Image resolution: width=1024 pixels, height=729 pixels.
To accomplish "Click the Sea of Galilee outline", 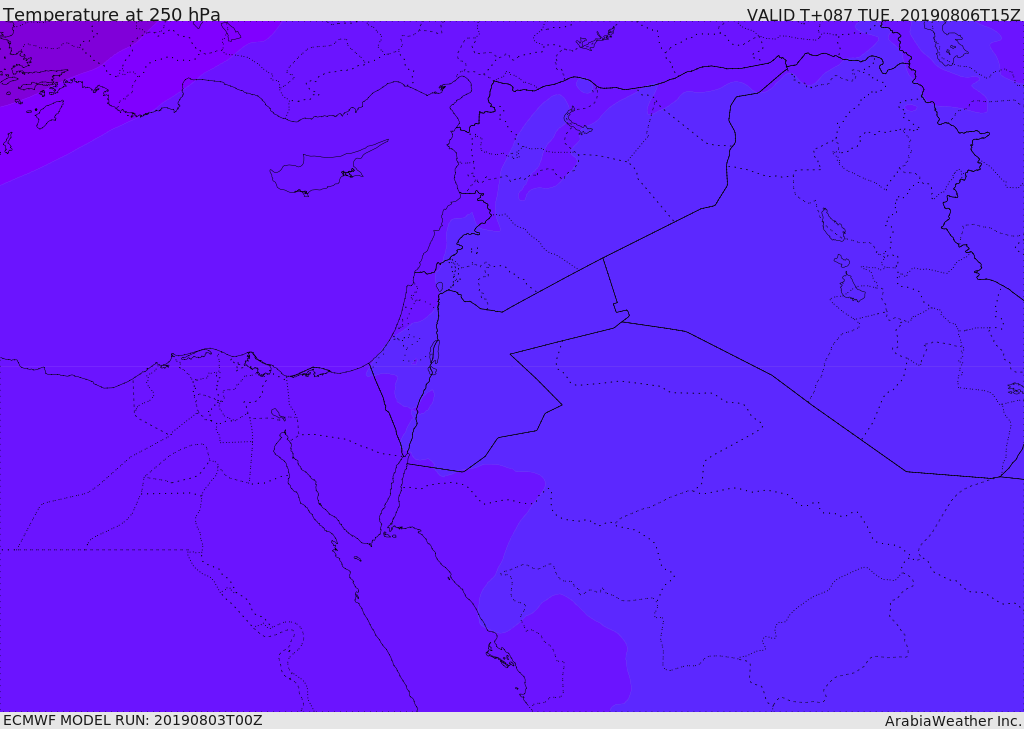I will click(440, 287).
